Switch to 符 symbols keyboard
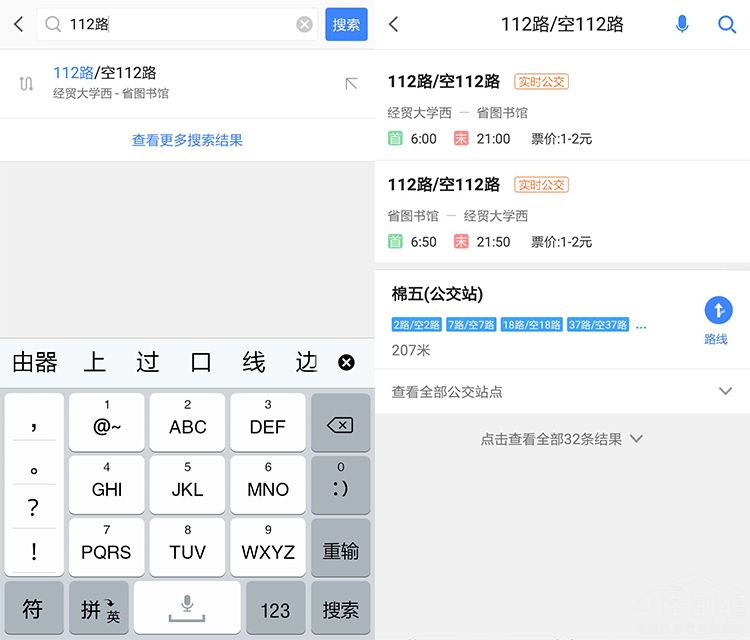The height and width of the screenshot is (640, 750). (x=33, y=608)
